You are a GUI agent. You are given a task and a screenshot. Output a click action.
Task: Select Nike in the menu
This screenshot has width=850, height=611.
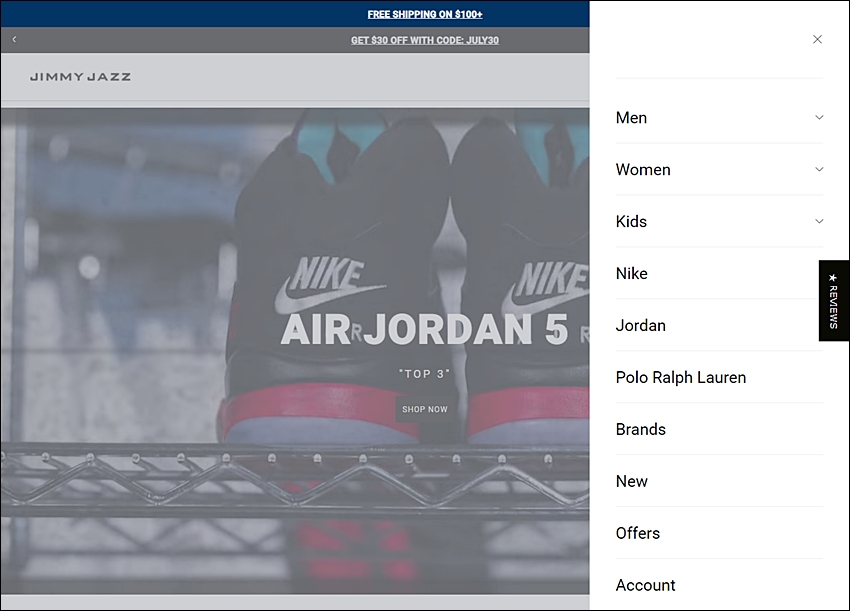click(632, 274)
